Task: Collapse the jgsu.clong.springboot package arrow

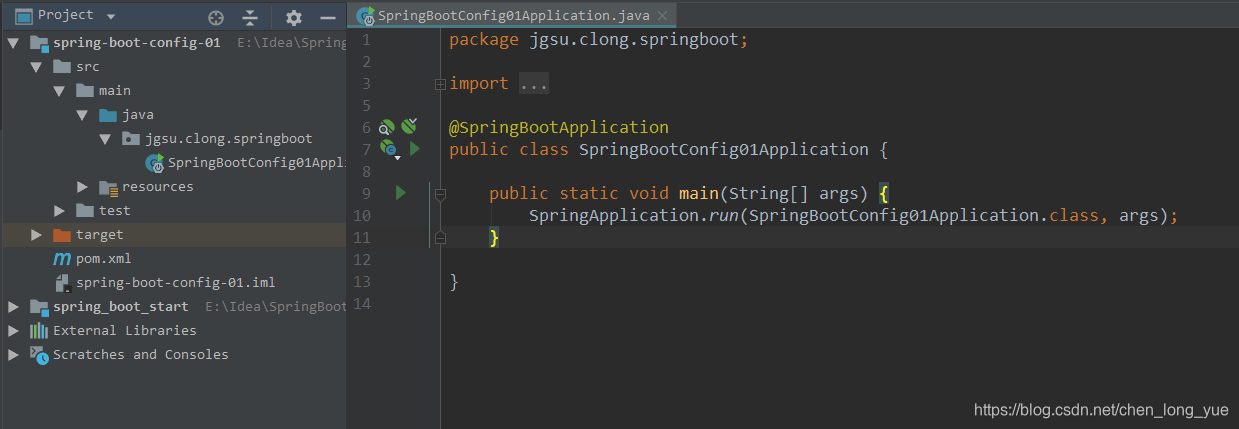Action: pyautogui.click(x=105, y=139)
